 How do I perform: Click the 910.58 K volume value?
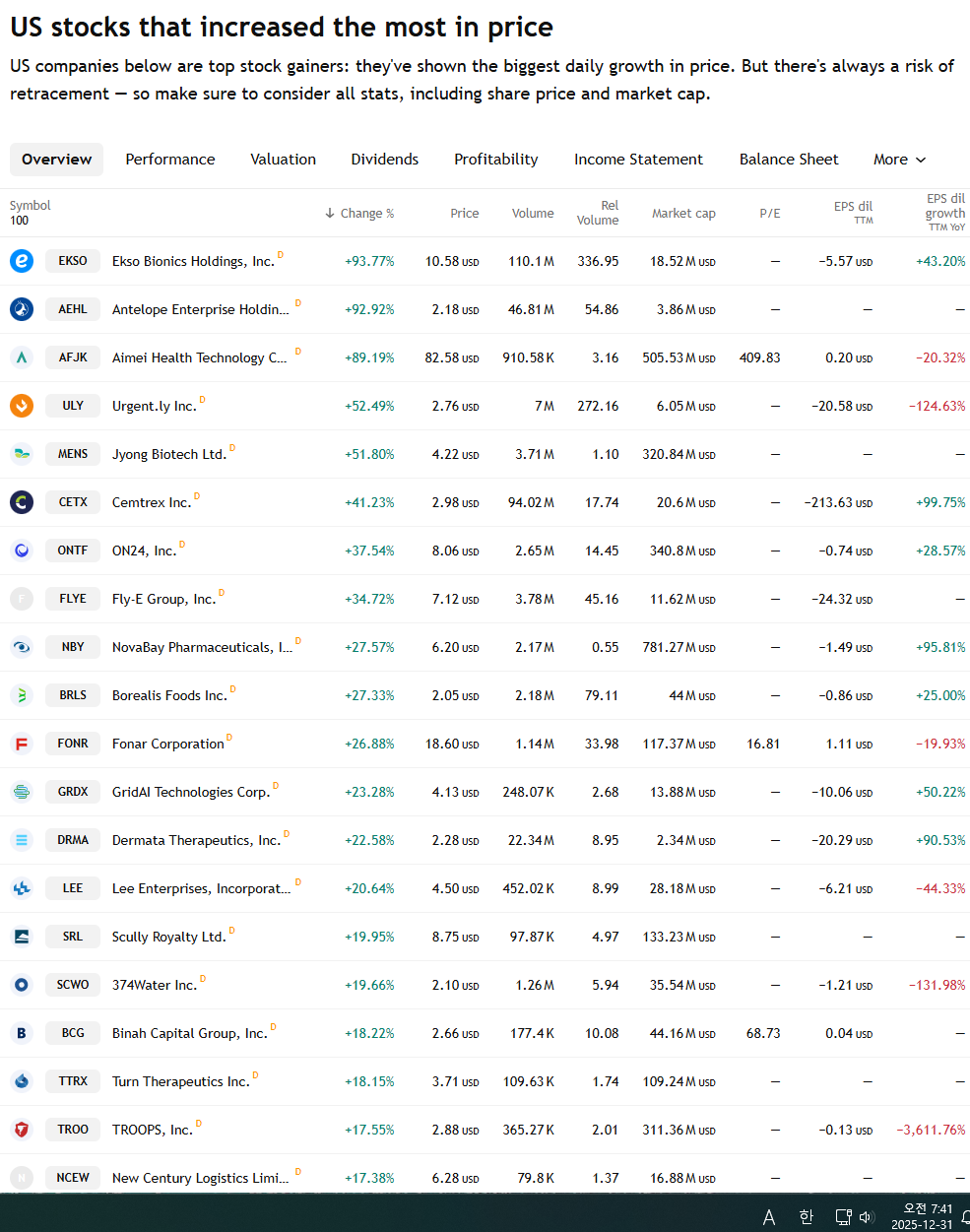529,357
